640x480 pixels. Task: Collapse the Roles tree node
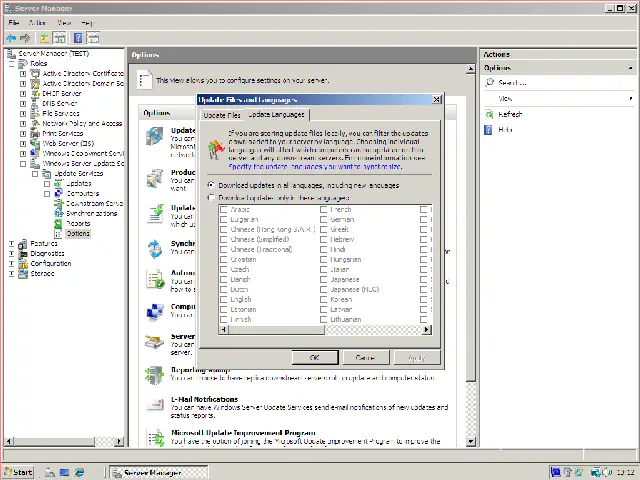click(11, 64)
